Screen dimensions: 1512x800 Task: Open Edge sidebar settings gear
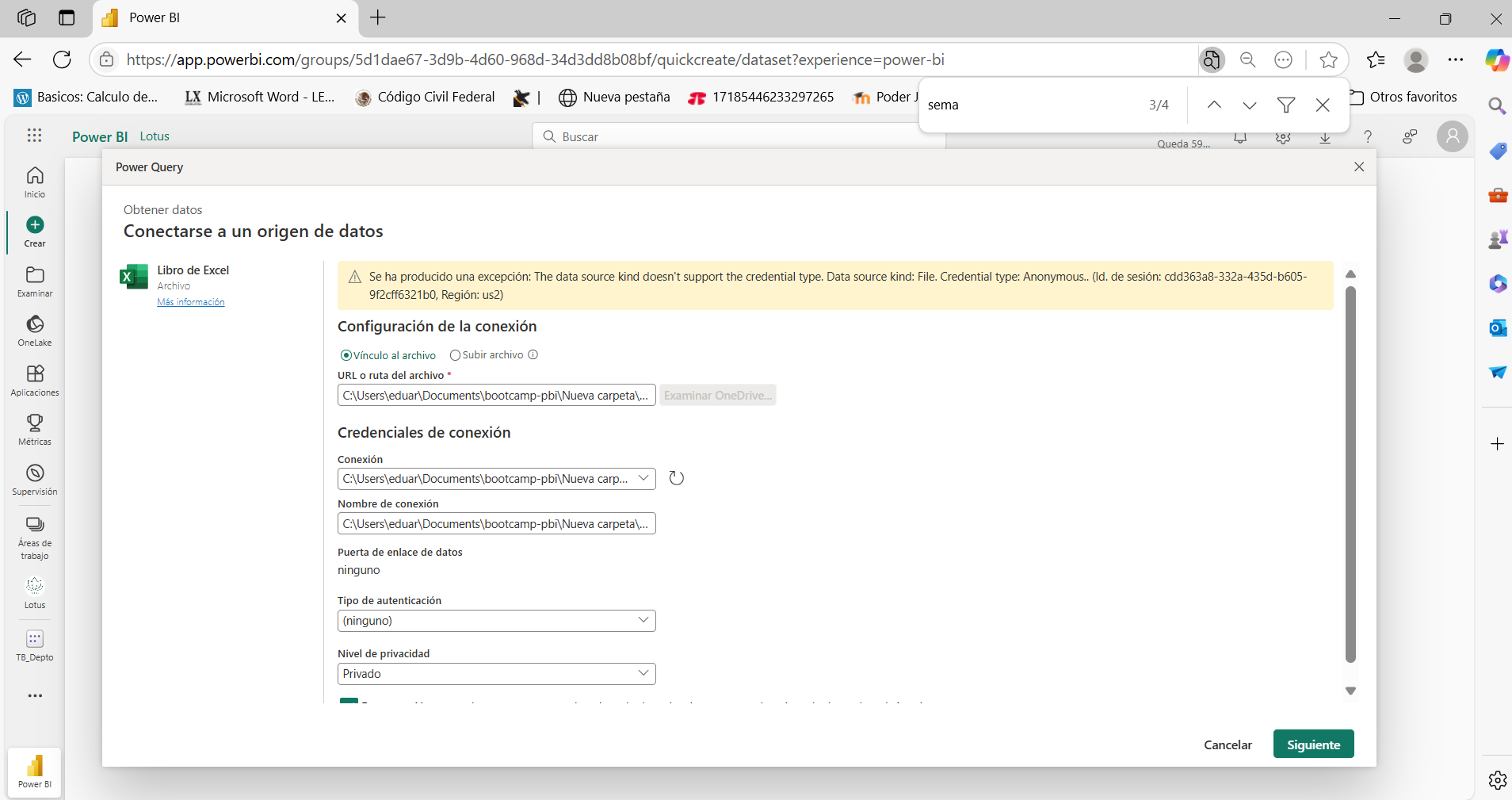click(x=1497, y=779)
